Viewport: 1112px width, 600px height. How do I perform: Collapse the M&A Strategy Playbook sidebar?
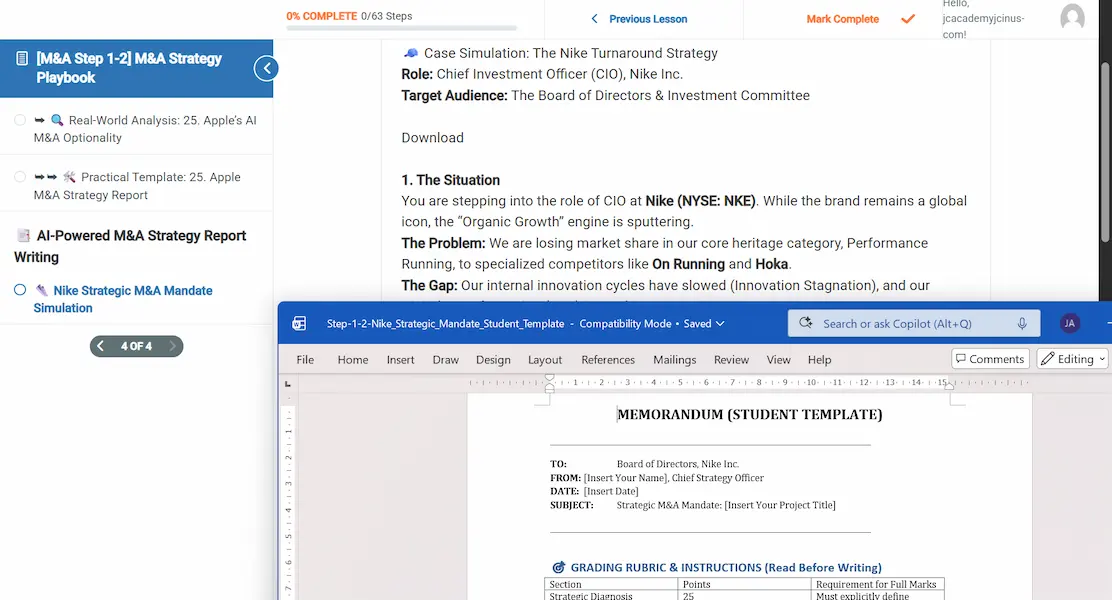pyautogui.click(x=265, y=68)
